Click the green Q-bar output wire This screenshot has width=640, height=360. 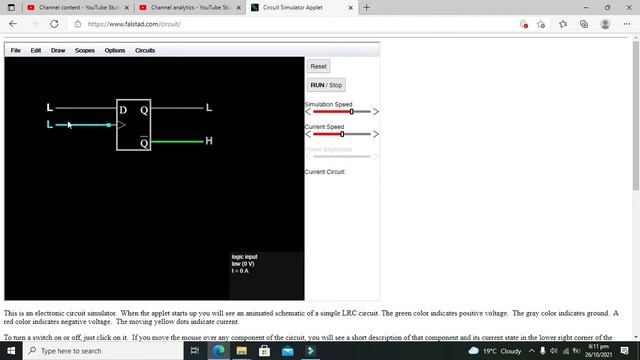[177, 142]
